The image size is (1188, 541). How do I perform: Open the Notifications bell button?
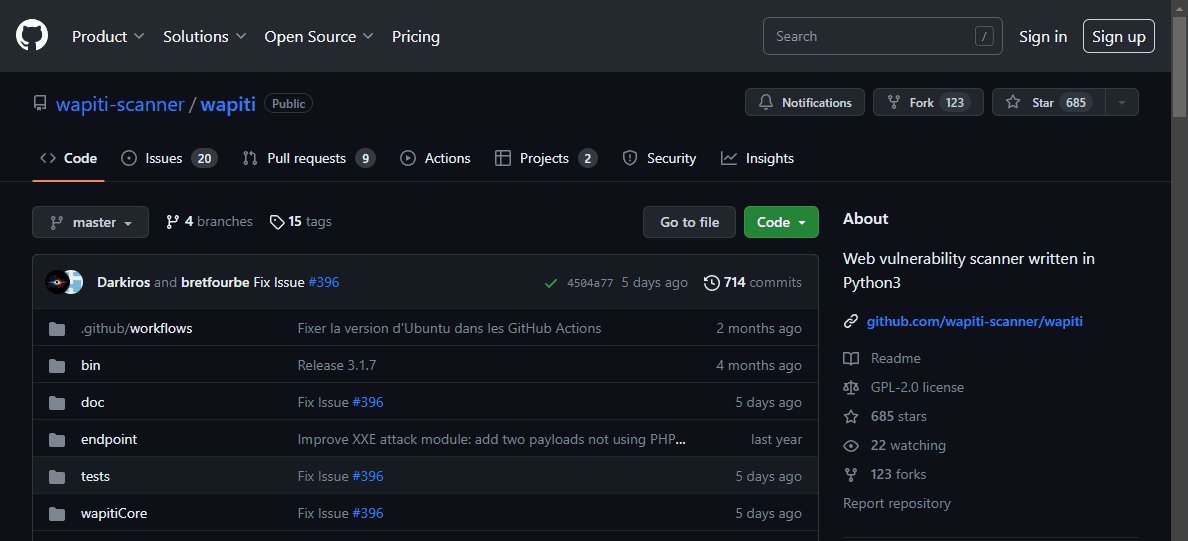[805, 102]
